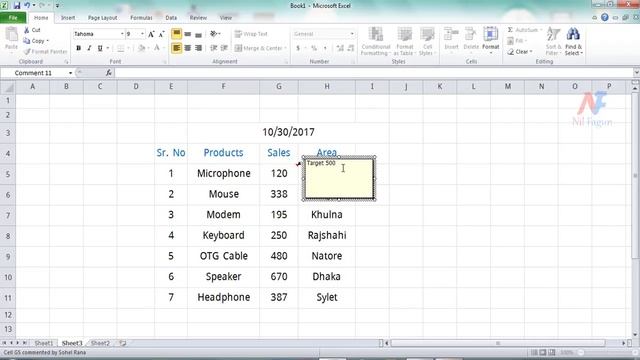The image size is (640, 360).
Task: Open the File tab
Action: tap(13, 18)
